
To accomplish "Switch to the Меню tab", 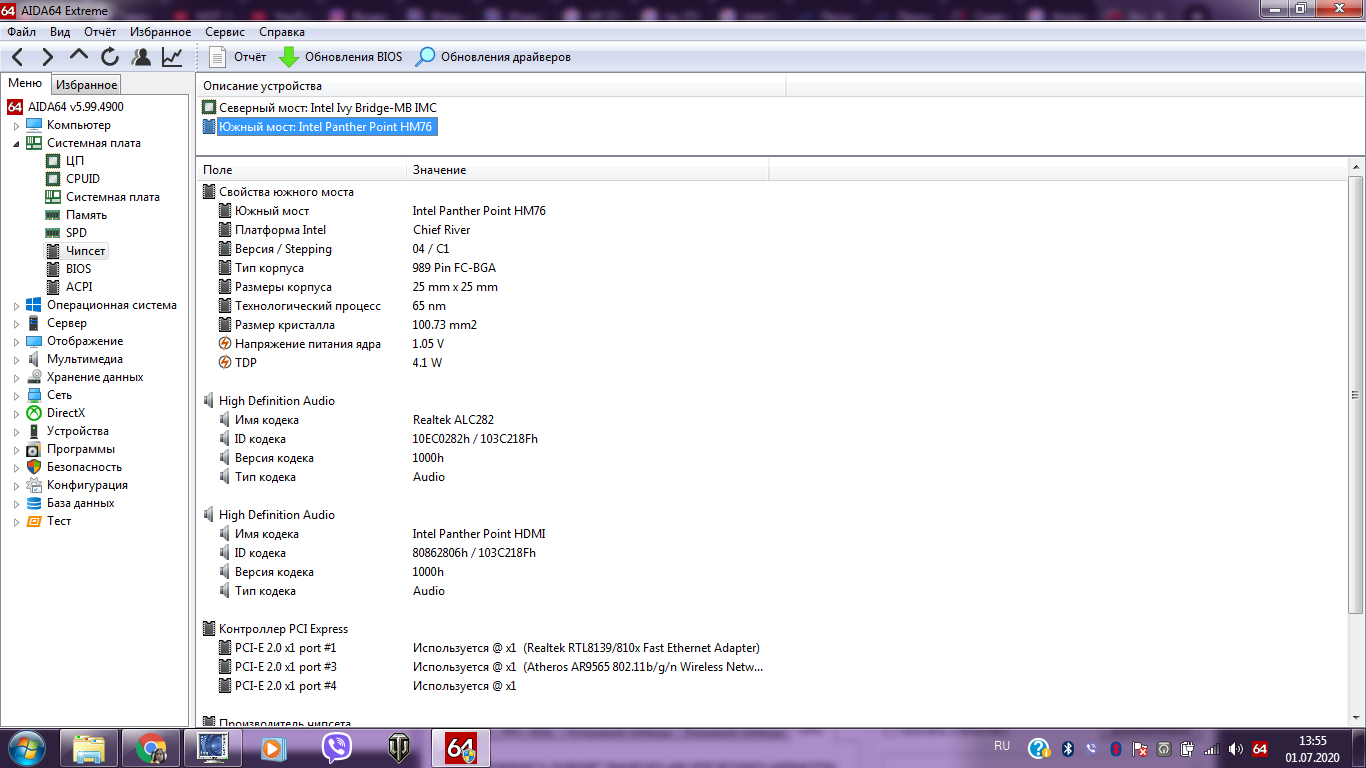I will [25, 84].
